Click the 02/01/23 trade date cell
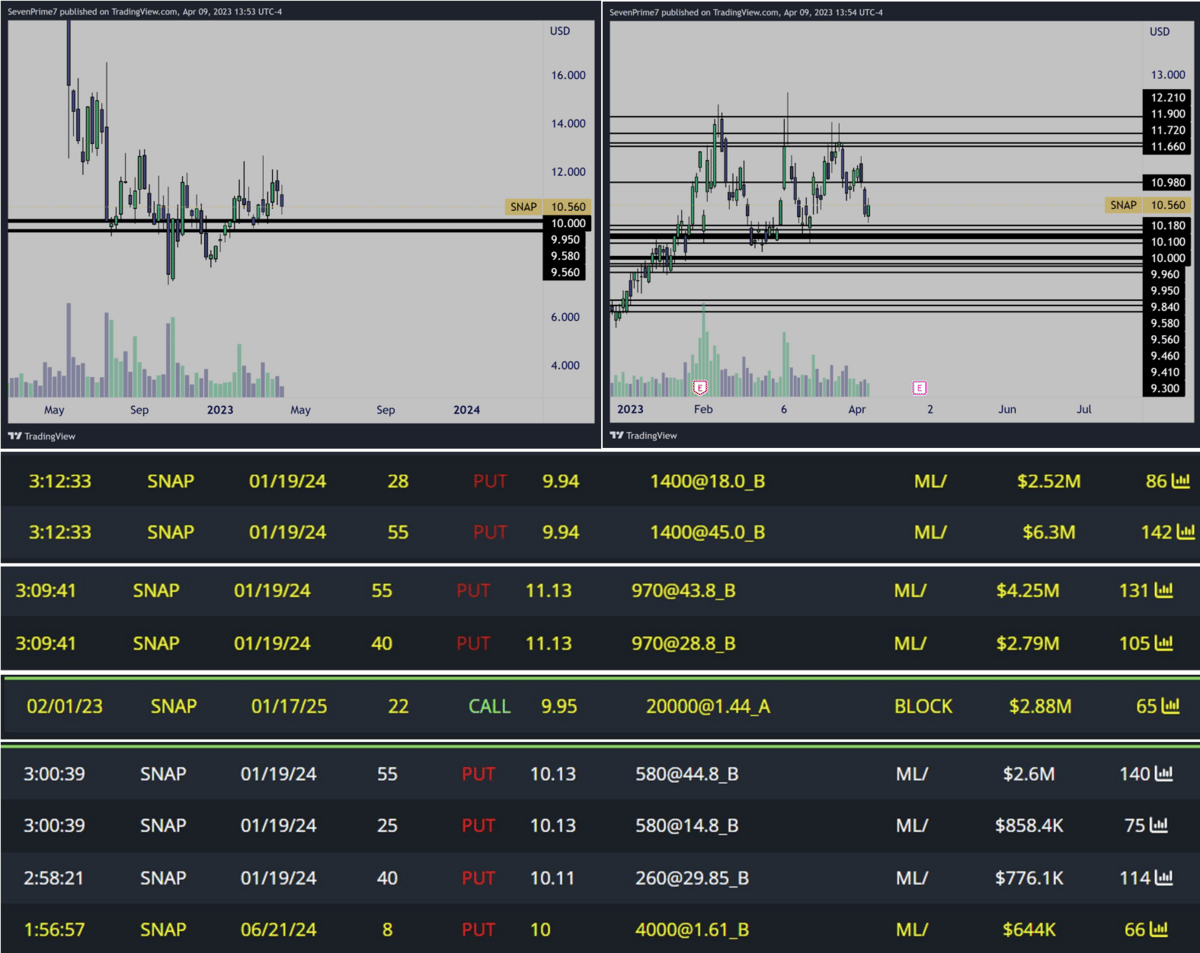This screenshot has height=953, width=1200. (63, 706)
